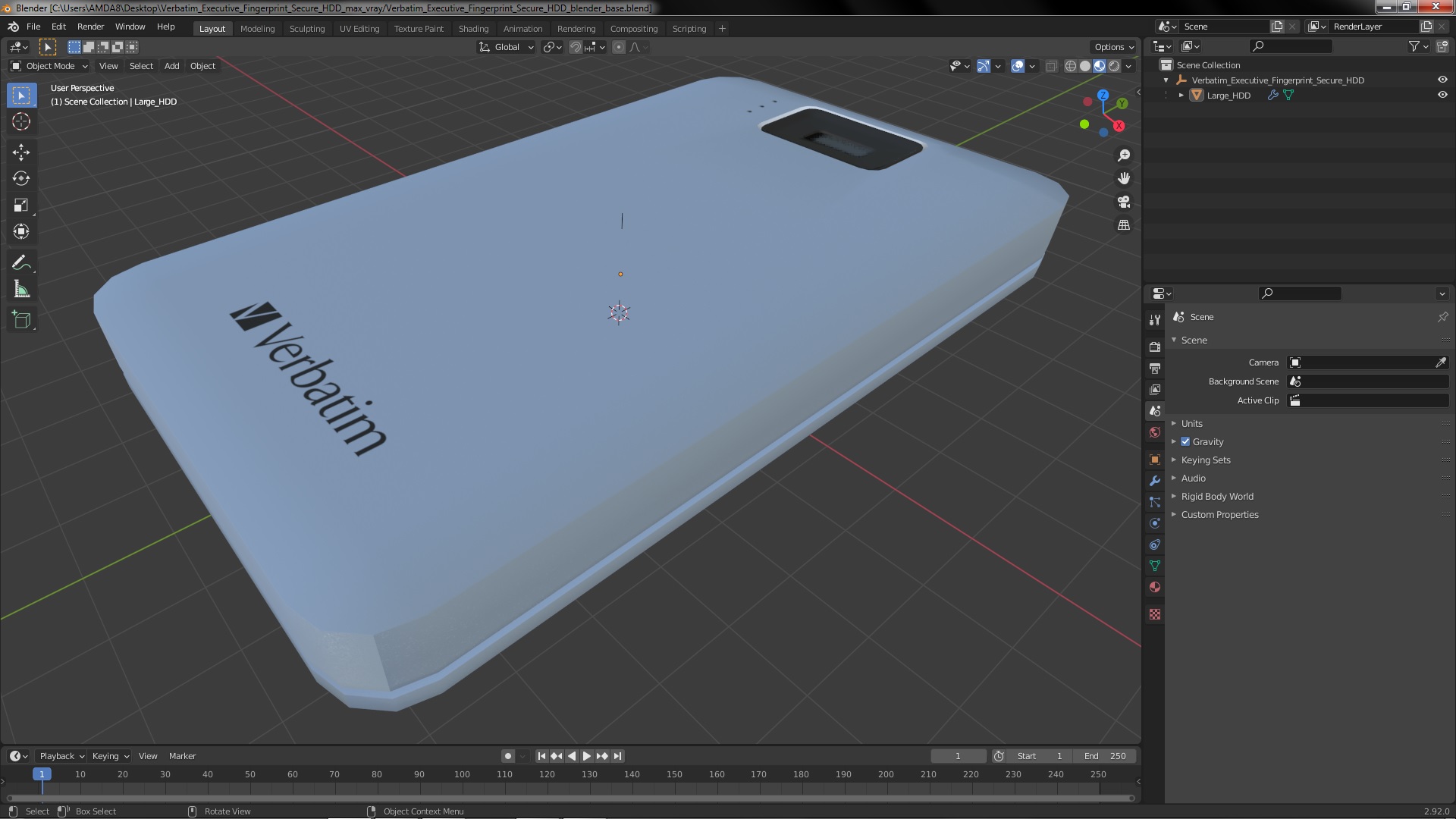Toggle proportional editing
Image resolution: width=1456 pixels, height=819 pixels.
point(619,47)
